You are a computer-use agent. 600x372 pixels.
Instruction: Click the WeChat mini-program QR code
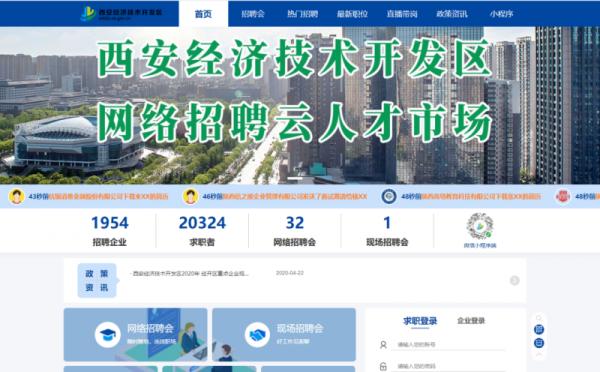(x=480, y=226)
